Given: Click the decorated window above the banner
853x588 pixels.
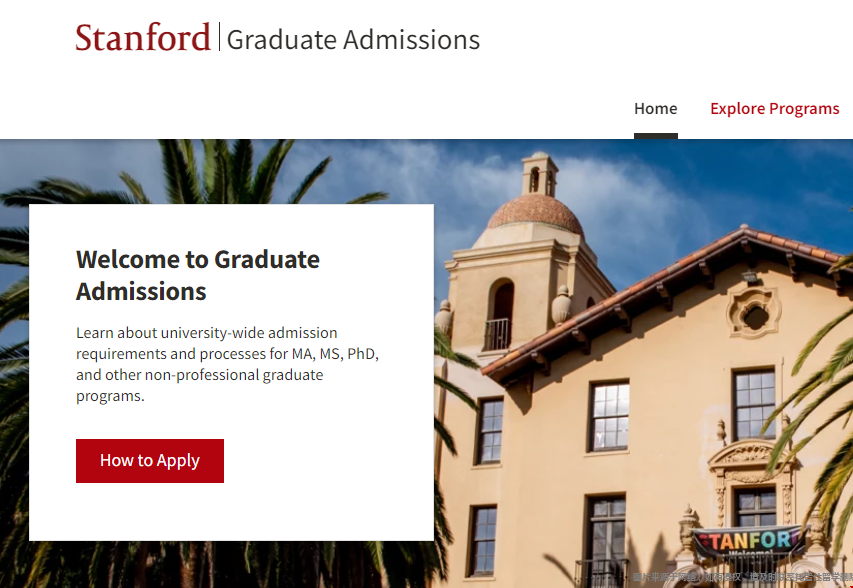Looking at the screenshot, I should pos(754,503).
